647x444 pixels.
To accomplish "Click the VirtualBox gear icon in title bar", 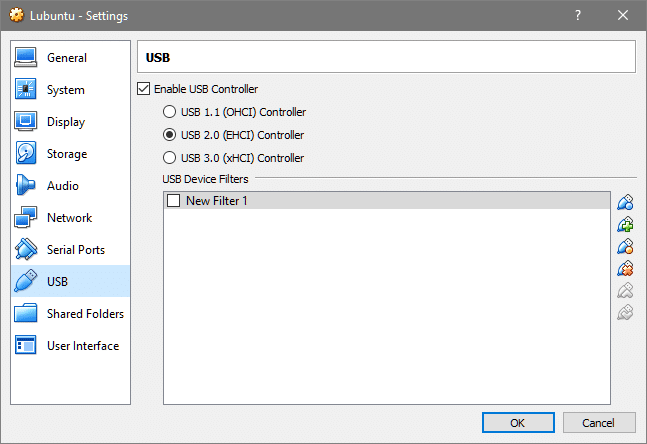I will (x=17, y=15).
